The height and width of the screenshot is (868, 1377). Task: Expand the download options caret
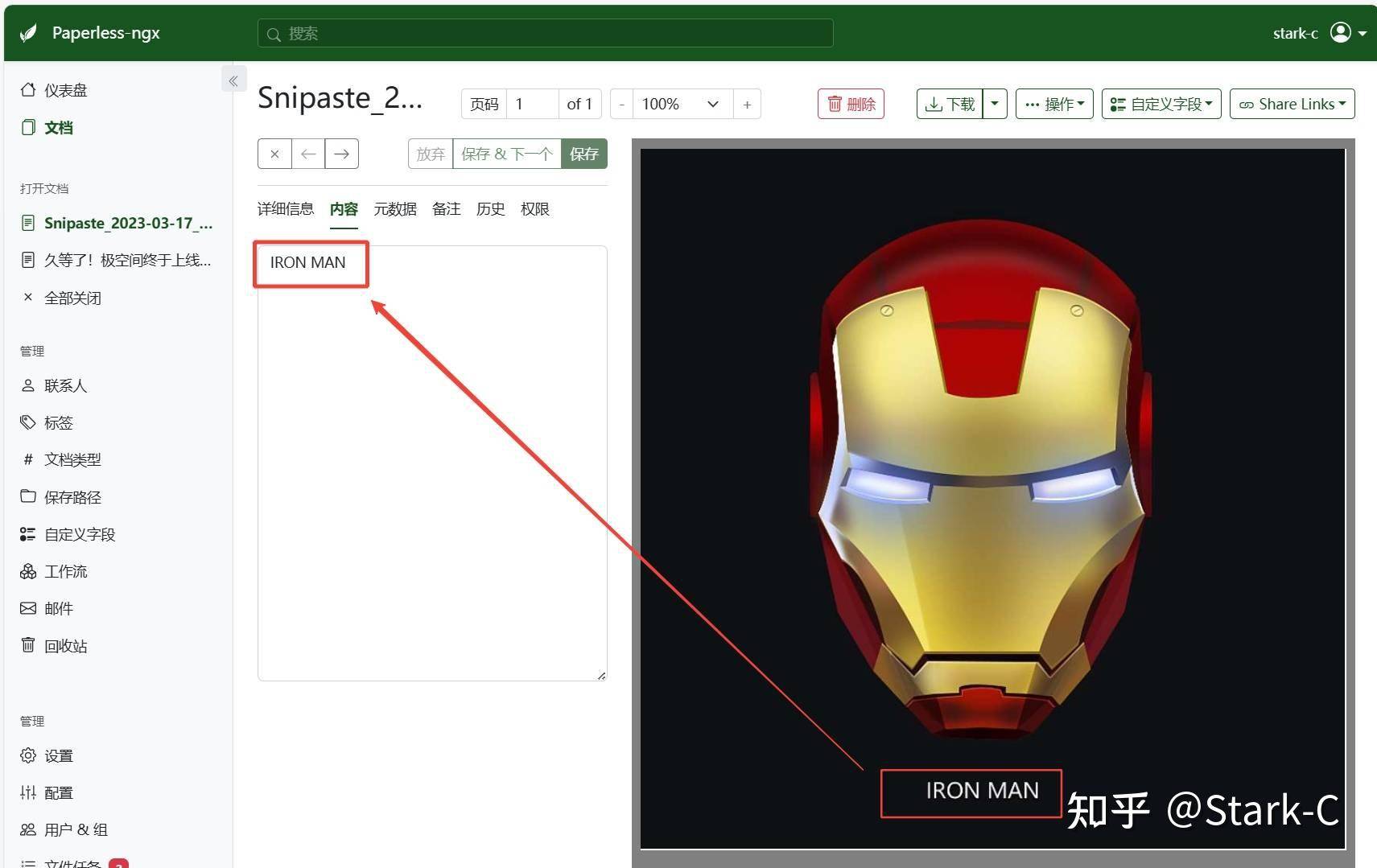click(x=995, y=104)
